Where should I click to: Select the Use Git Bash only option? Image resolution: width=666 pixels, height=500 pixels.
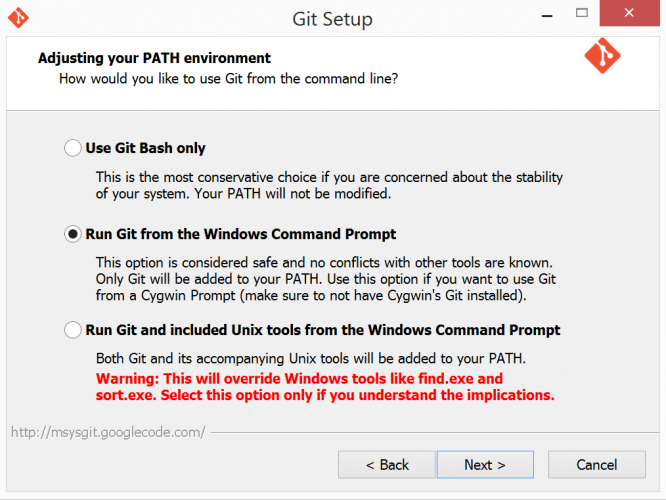72,148
